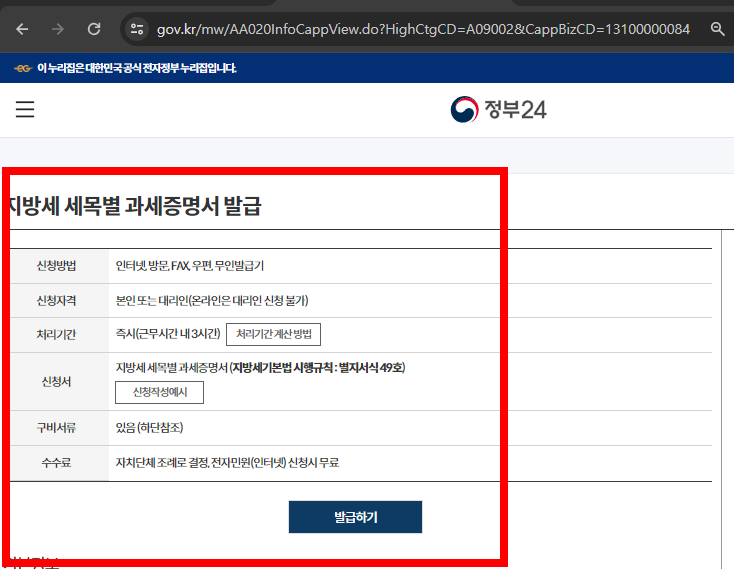Go back with the browser back arrow
The height and width of the screenshot is (569, 734).
pos(22,29)
